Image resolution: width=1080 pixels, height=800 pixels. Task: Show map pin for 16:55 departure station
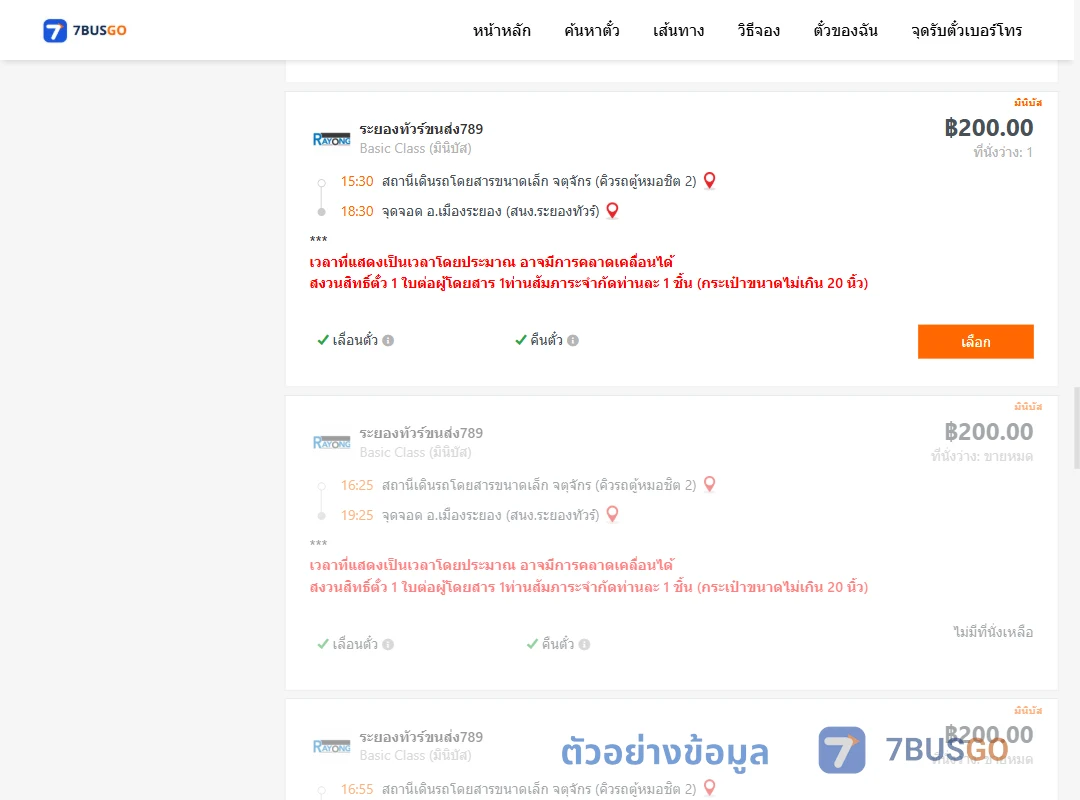(709, 788)
